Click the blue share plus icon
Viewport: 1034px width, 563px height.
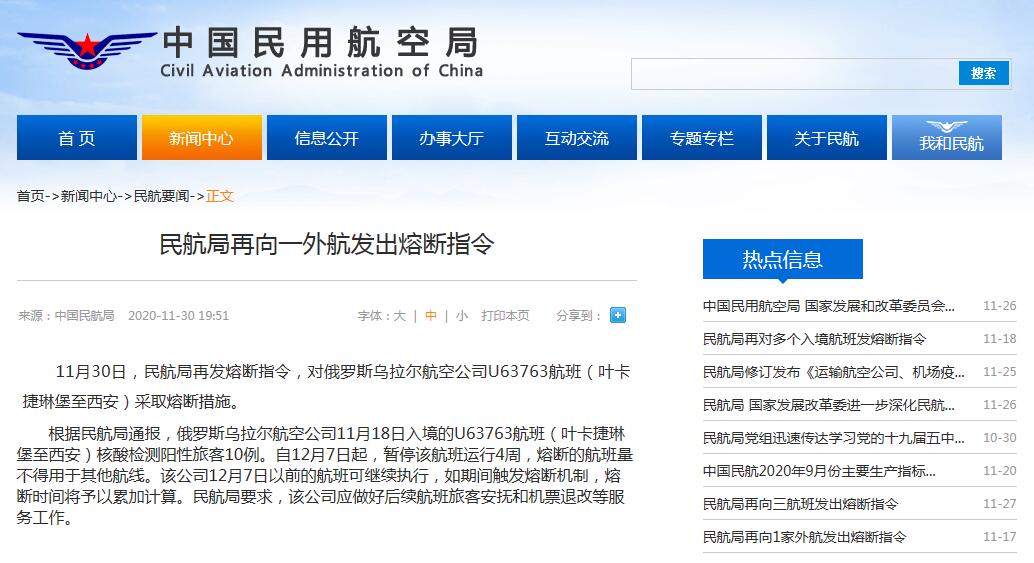click(618, 315)
